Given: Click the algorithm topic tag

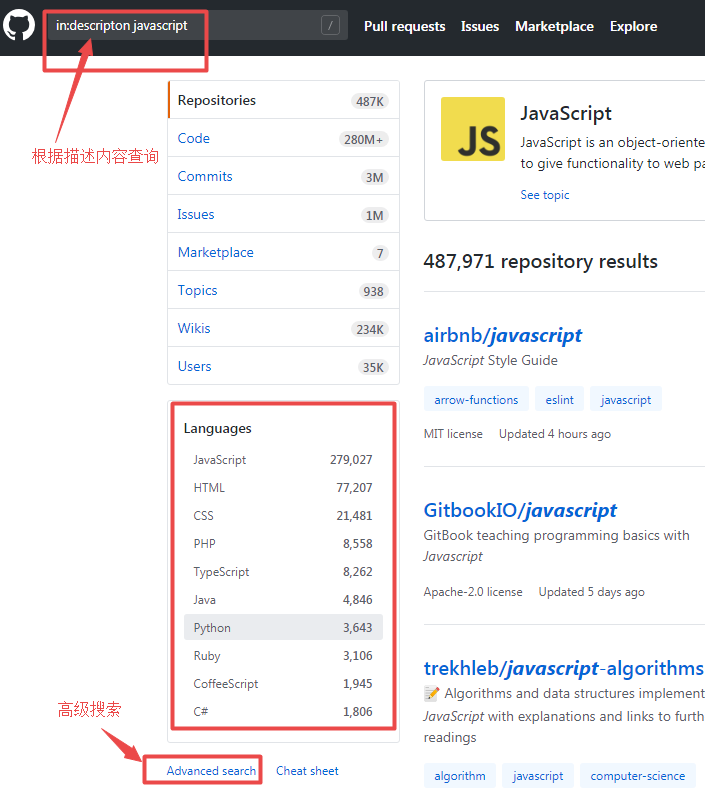Looking at the screenshot, I should tap(460, 776).
